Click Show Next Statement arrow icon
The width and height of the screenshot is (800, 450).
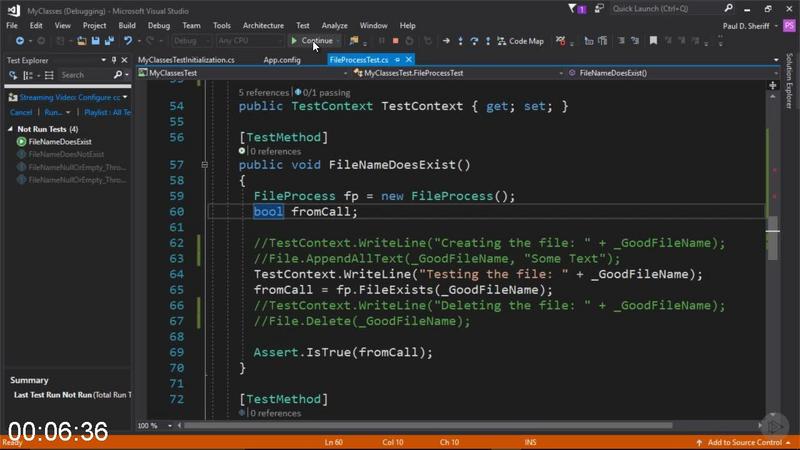446,41
